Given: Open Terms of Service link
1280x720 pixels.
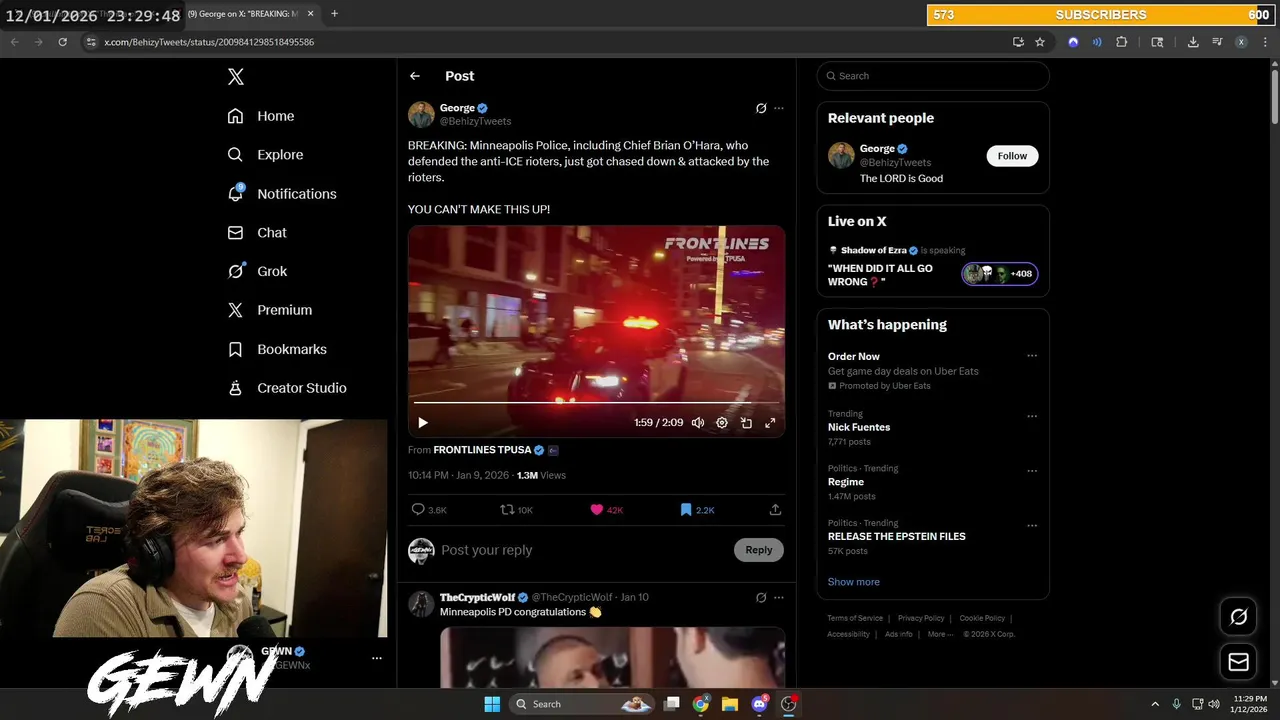Looking at the screenshot, I should pos(855,618).
